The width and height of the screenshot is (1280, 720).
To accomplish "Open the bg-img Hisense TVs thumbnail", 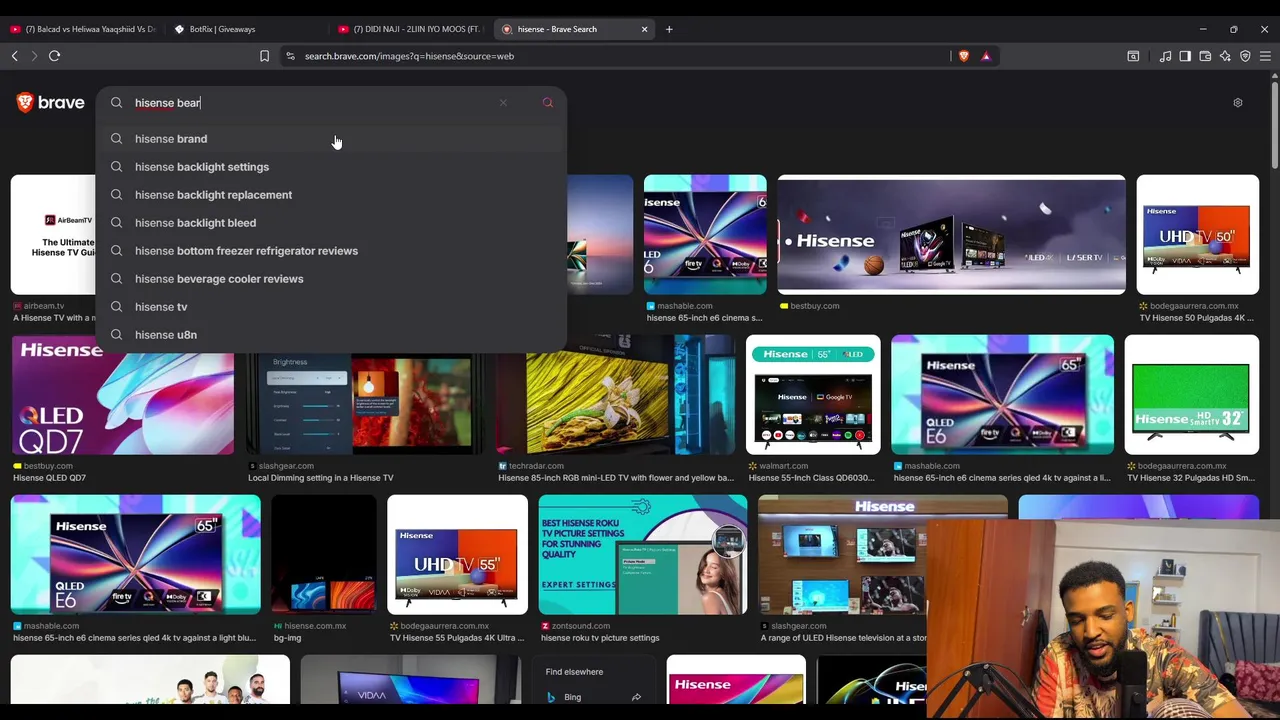I will tap(324, 554).
